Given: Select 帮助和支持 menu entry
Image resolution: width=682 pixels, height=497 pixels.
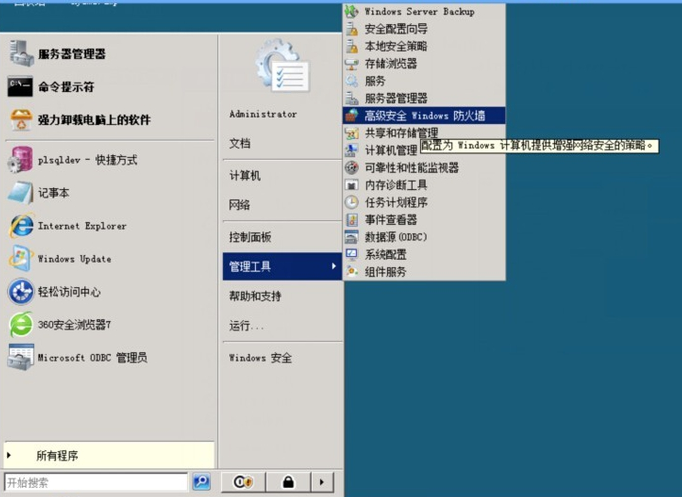Looking at the screenshot, I should [255, 296].
